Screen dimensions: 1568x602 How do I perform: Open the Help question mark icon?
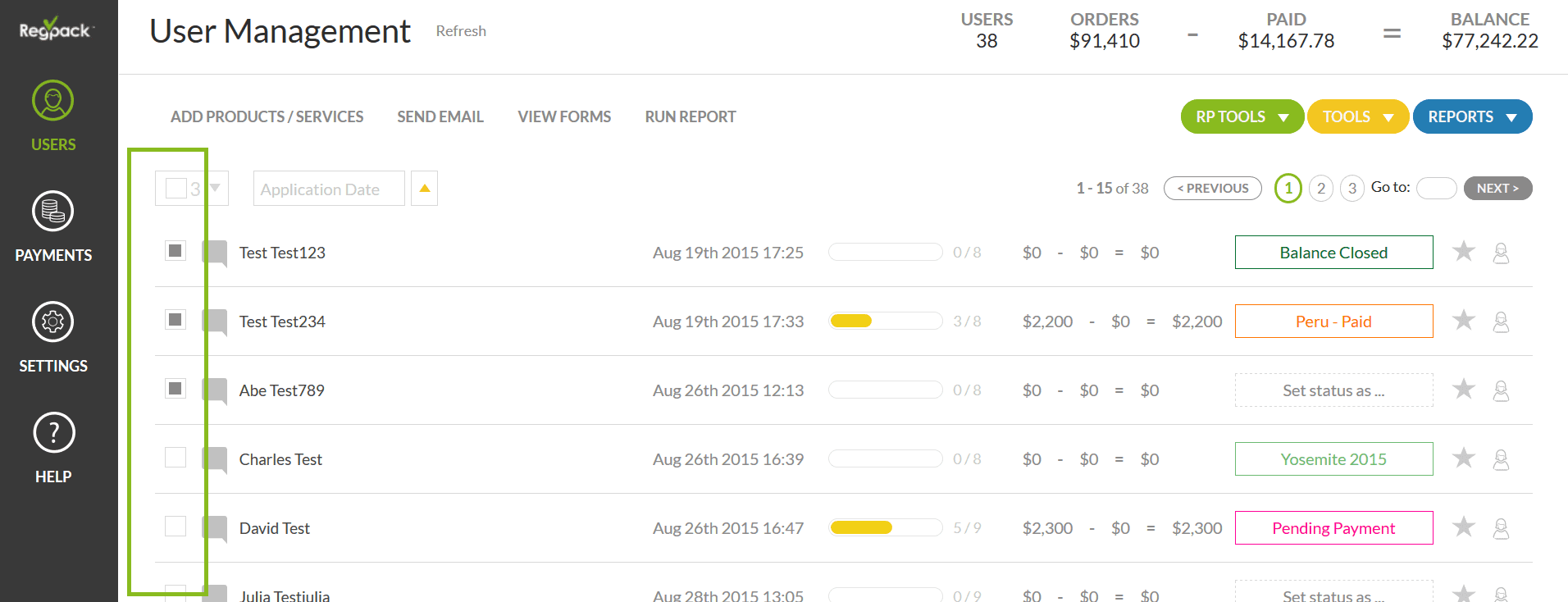53,433
